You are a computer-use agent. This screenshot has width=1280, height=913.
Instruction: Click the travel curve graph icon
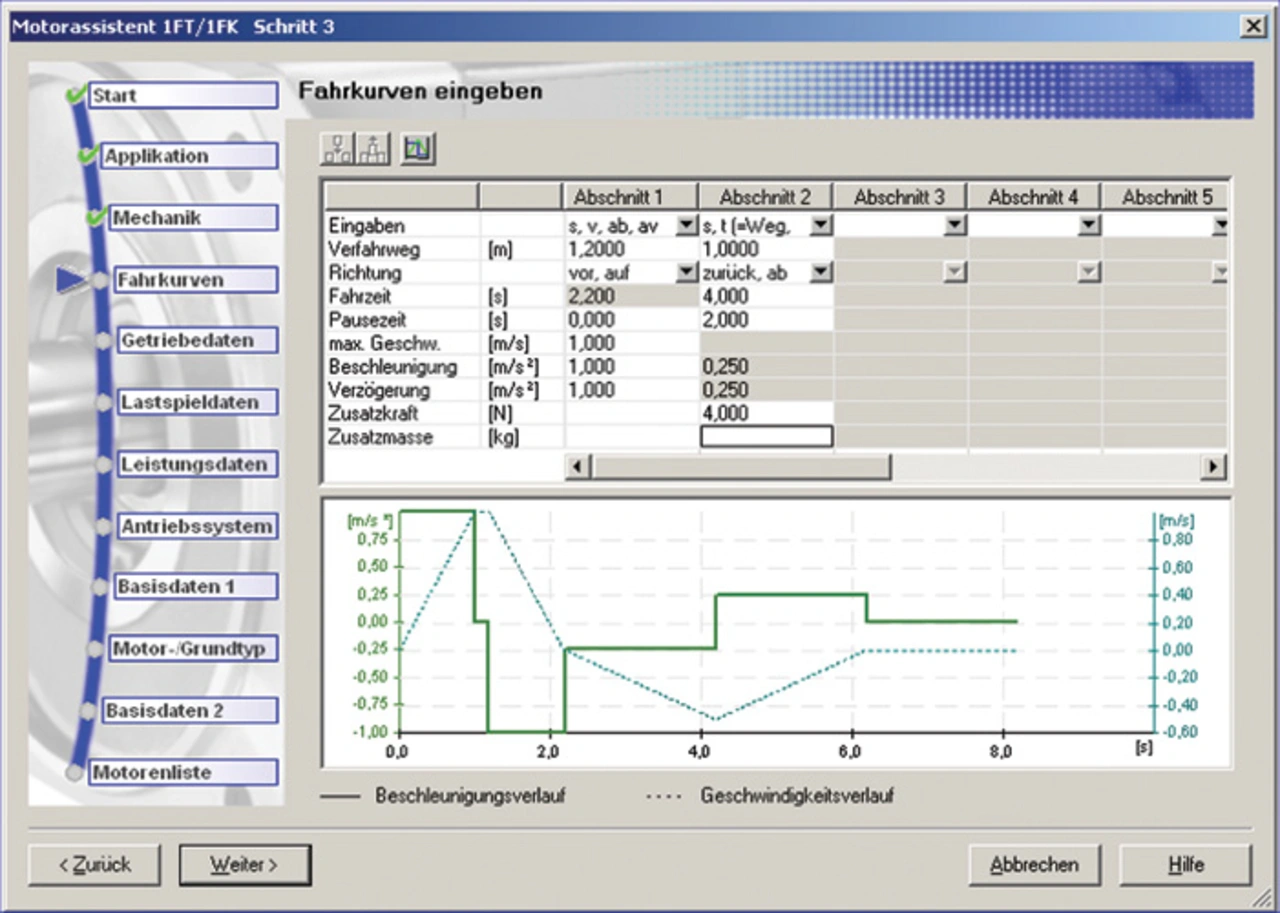(x=418, y=149)
